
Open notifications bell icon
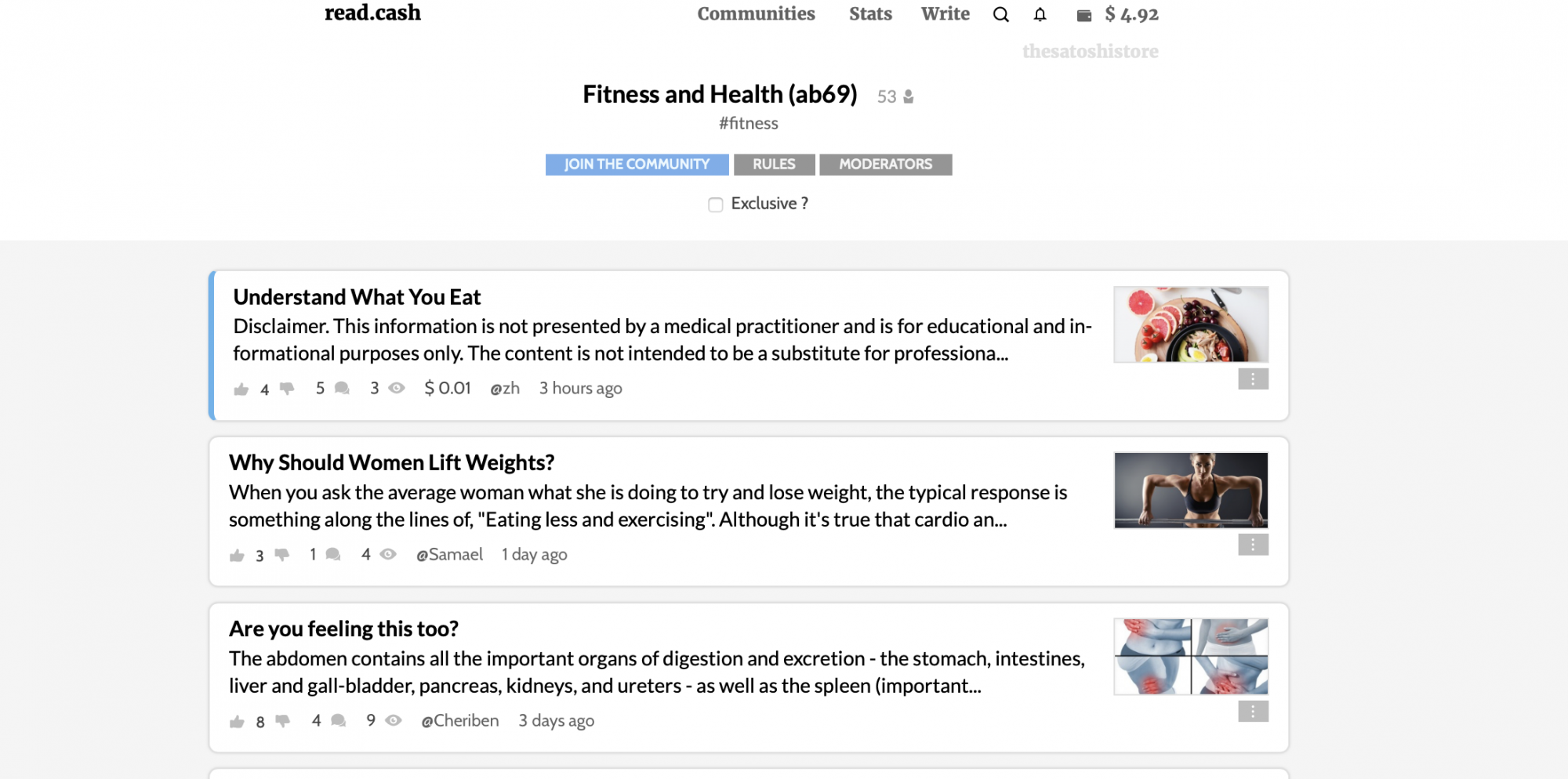click(1040, 14)
